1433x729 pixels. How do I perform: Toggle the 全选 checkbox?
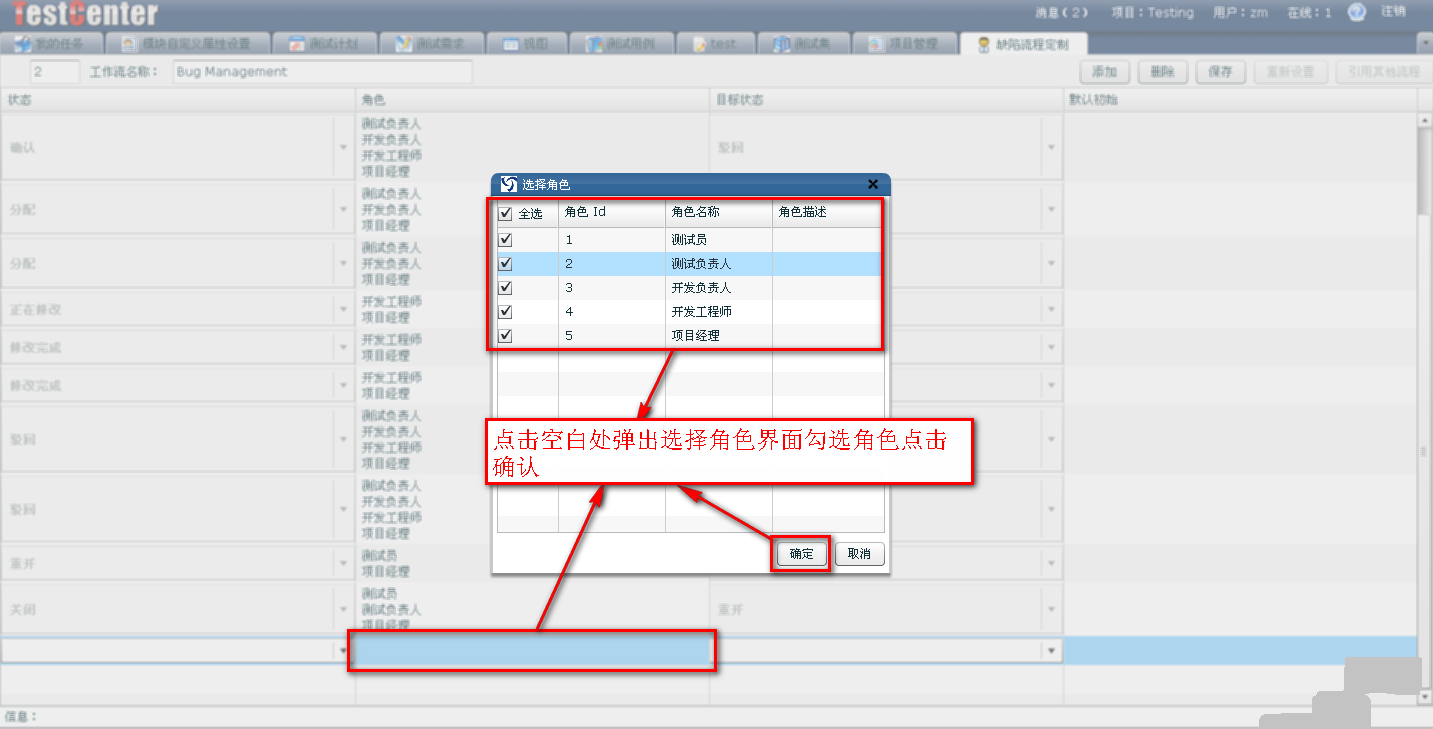(x=505, y=213)
